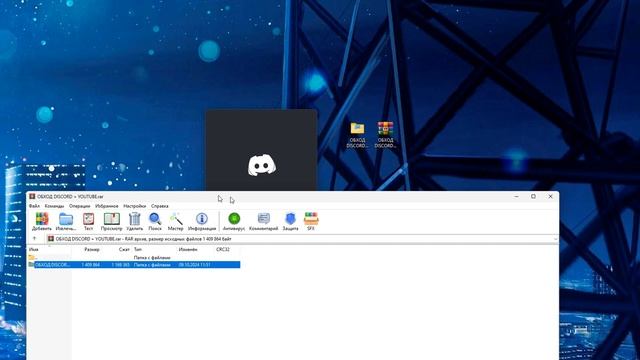Open the Справка menu
Image resolution: width=640 pixels, height=360 pixels.
pyautogui.click(x=160, y=206)
